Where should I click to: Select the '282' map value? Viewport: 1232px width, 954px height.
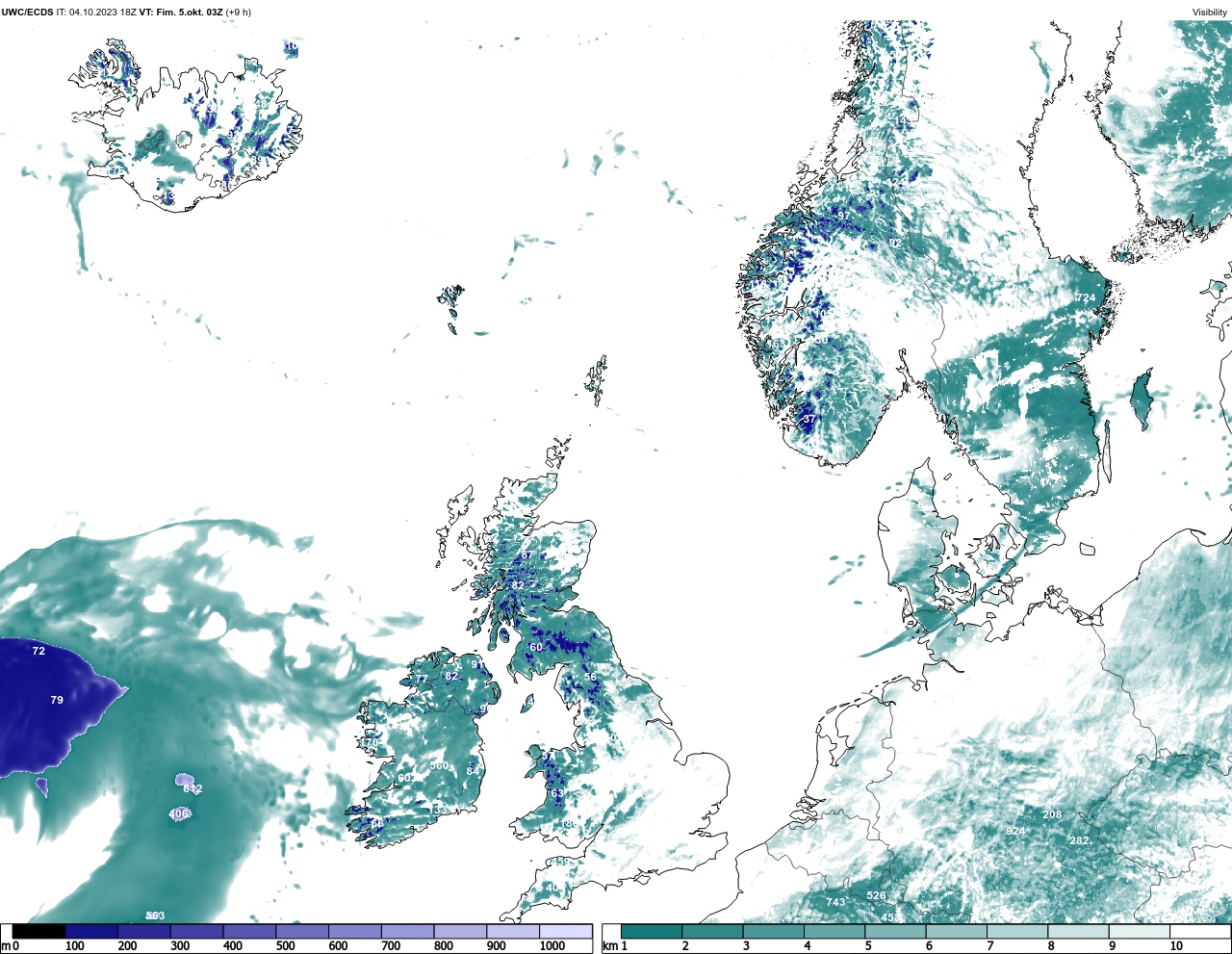tap(1079, 841)
